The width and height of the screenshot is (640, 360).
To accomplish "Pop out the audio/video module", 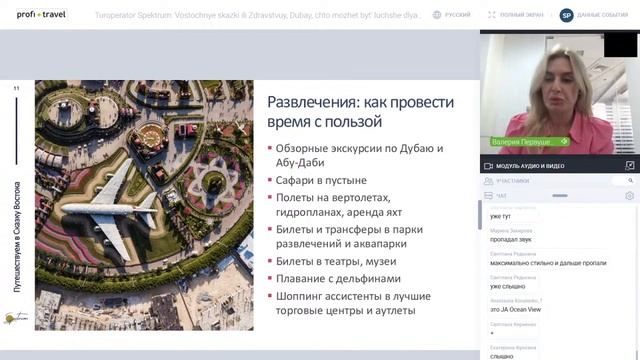I will (x=629, y=165).
